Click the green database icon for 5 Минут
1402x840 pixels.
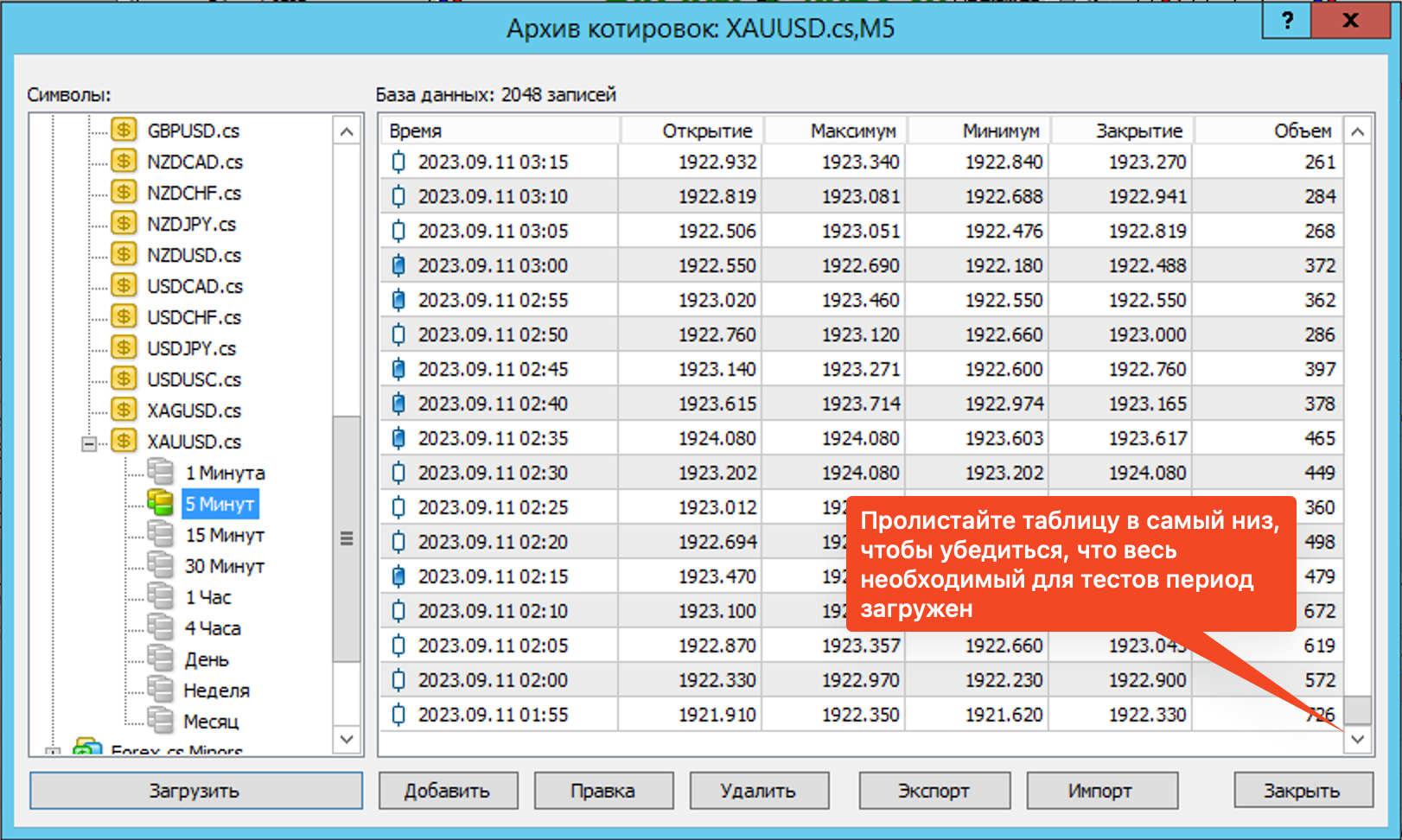pyautogui.click(x=160, y=503)
